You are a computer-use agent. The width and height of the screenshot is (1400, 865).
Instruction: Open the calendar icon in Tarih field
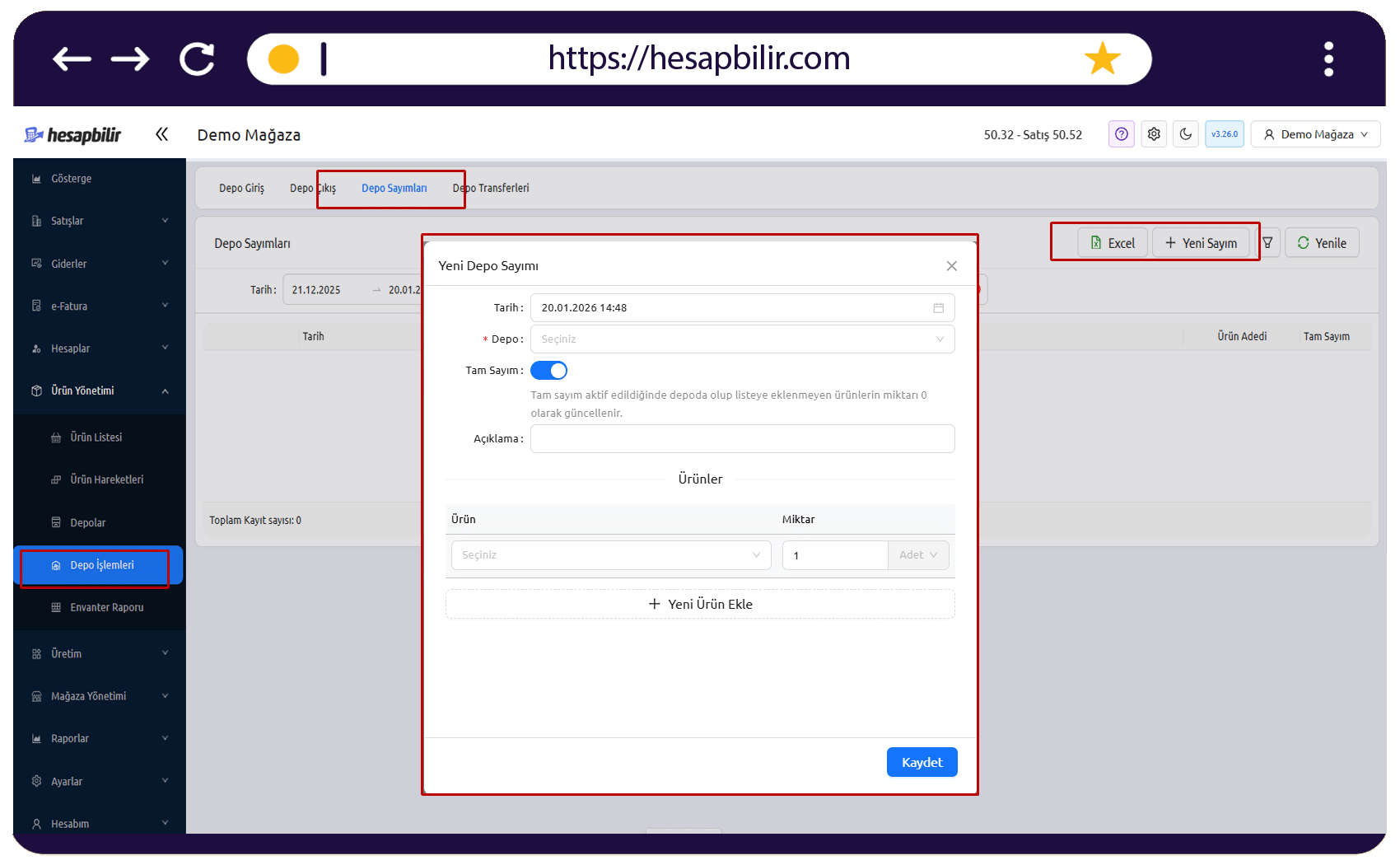click(x=938, y=308)
